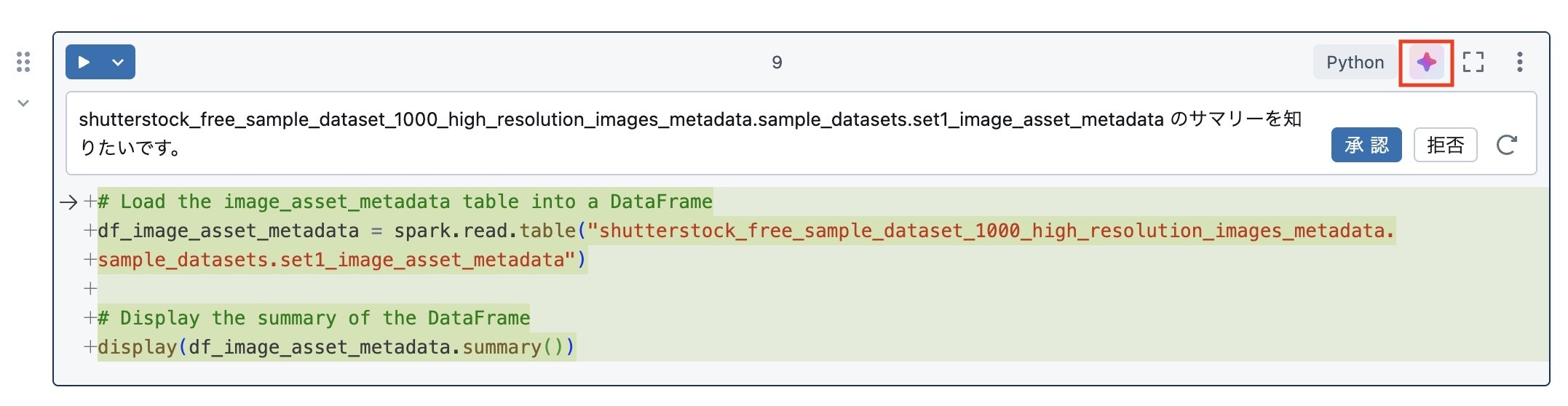Open the cell kebab menu

1519,63
